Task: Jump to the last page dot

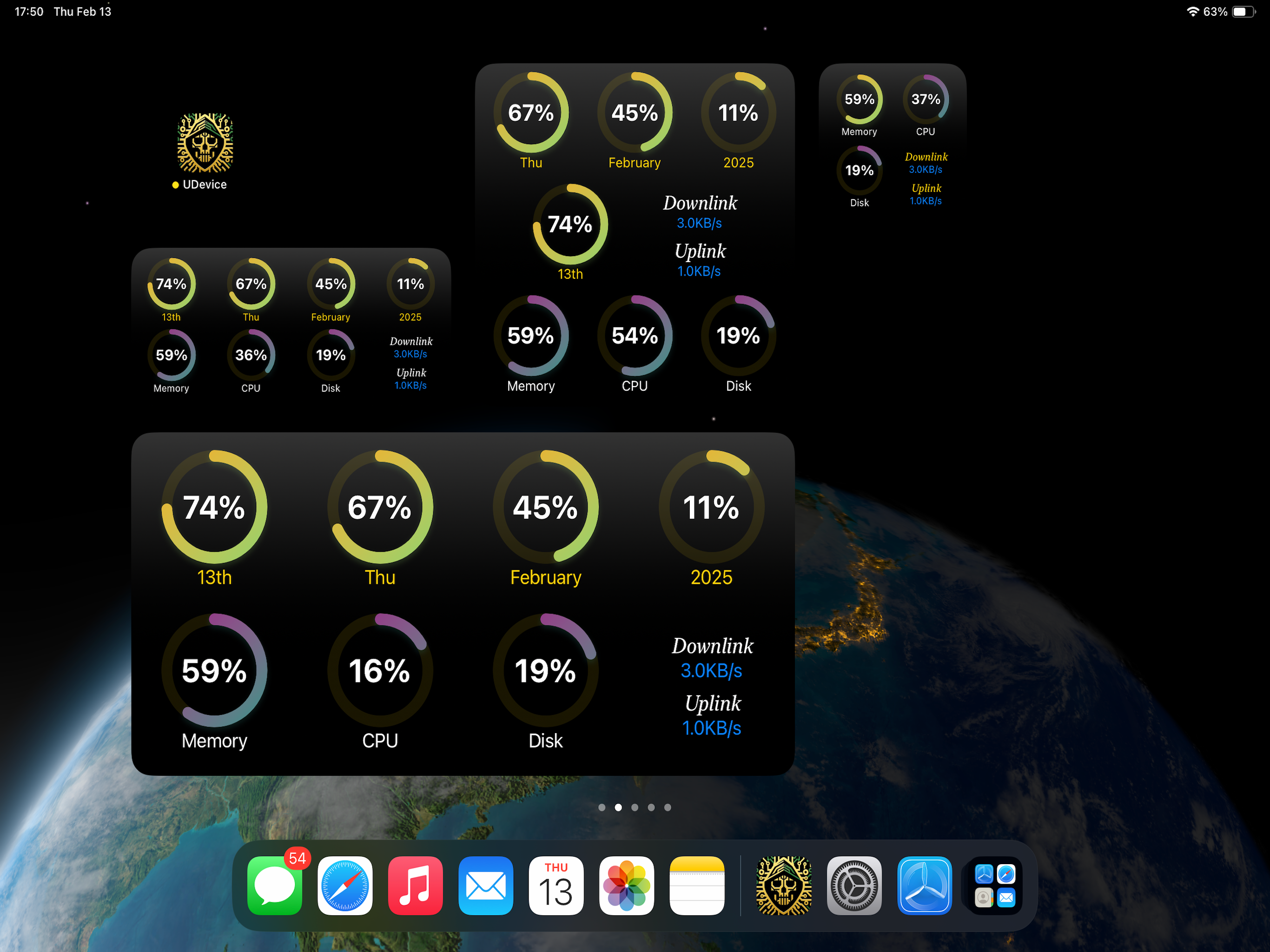Action: click(668, 807)
